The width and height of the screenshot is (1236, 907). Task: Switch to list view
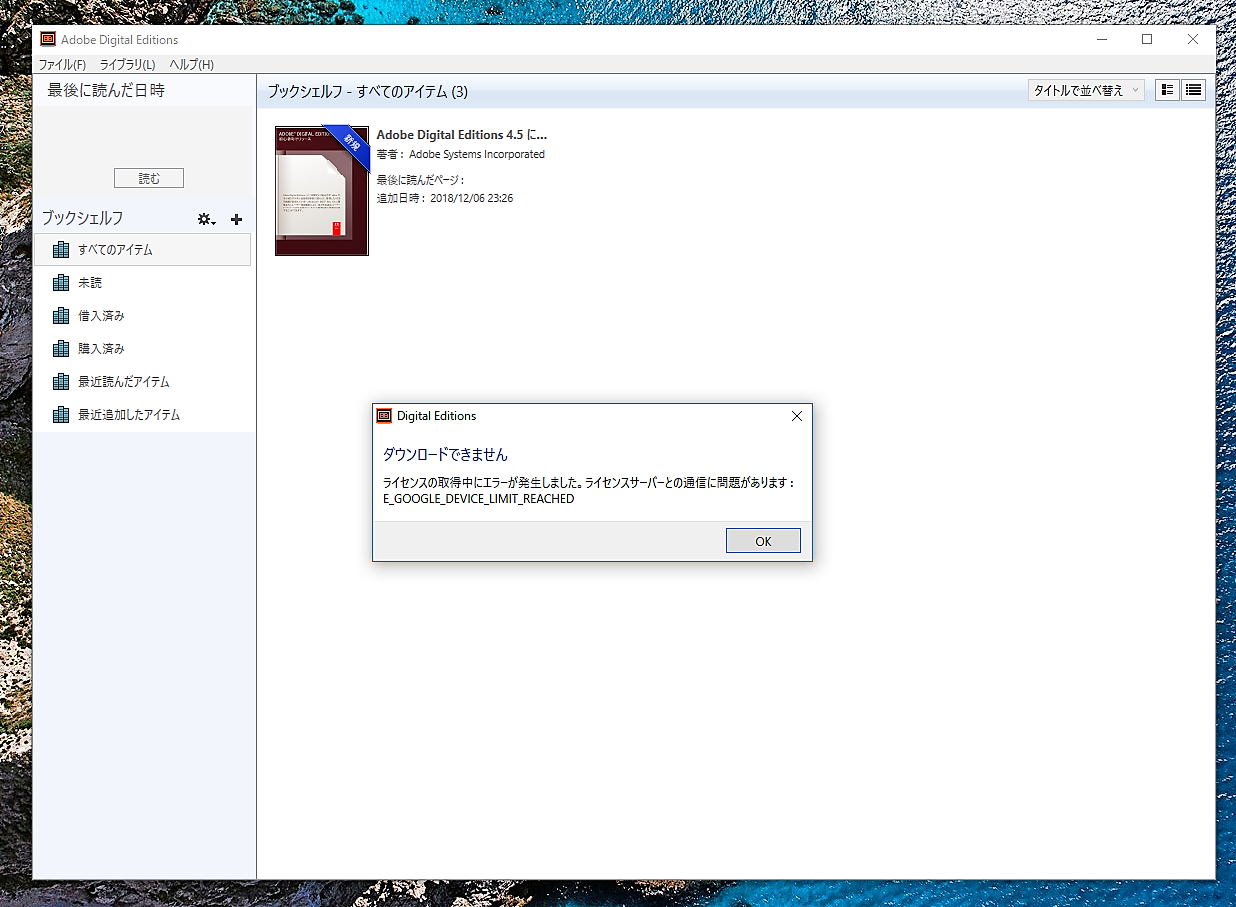click(x=1192, y=89)
